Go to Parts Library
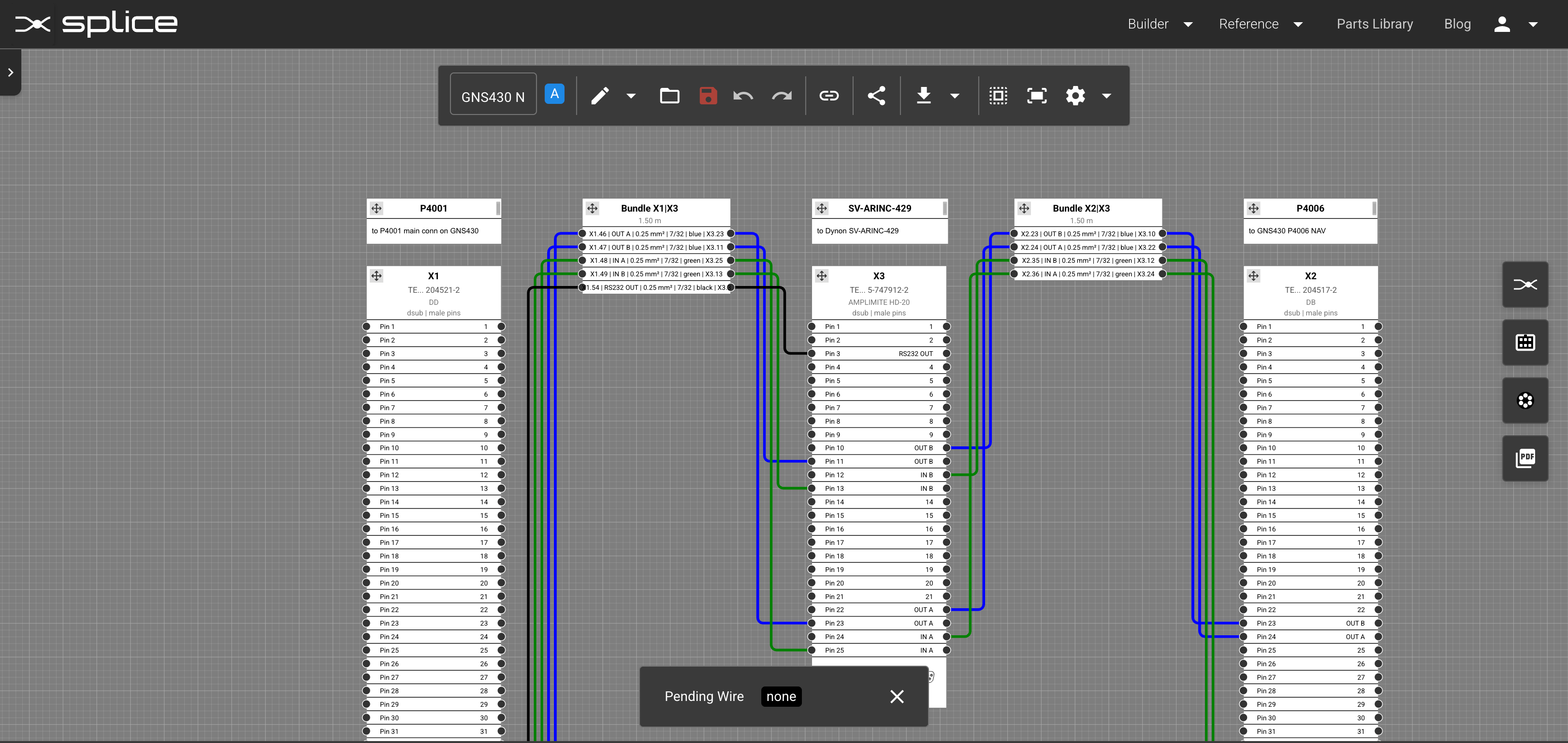This screenshot has width=1568, height=743. 1375,24
